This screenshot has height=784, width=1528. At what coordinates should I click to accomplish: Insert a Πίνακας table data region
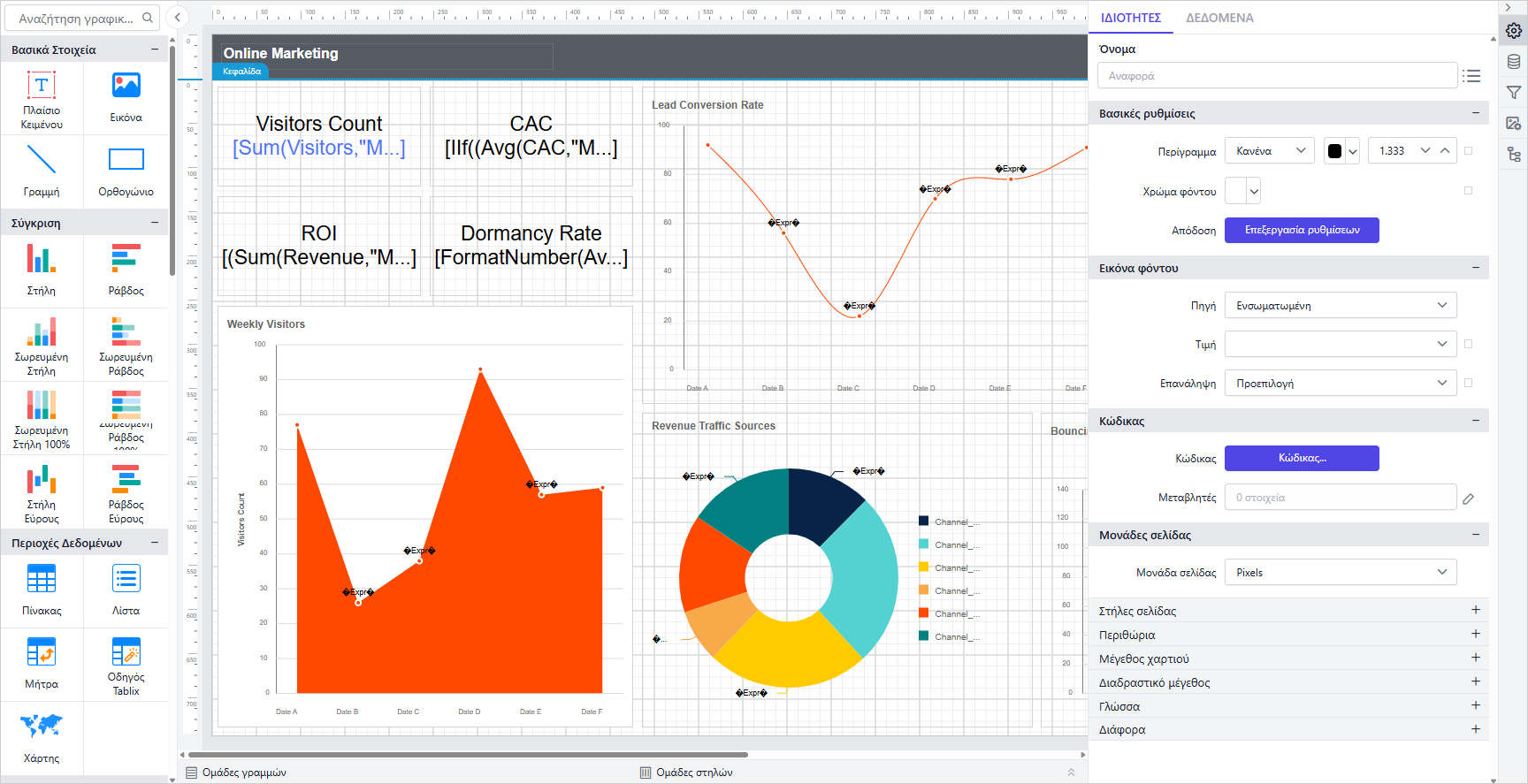point(42,590)
